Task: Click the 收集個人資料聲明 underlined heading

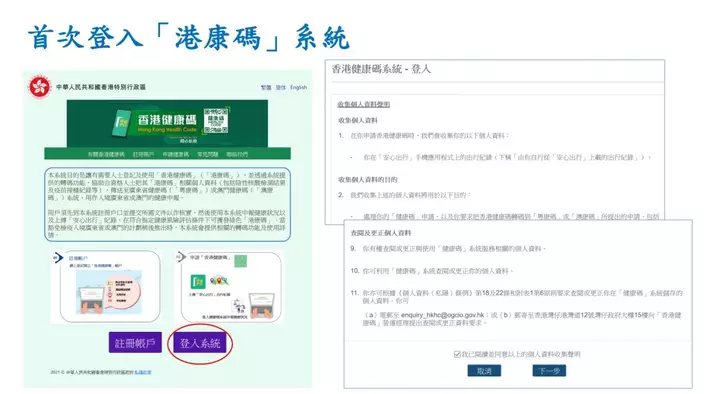Action: 364,105
